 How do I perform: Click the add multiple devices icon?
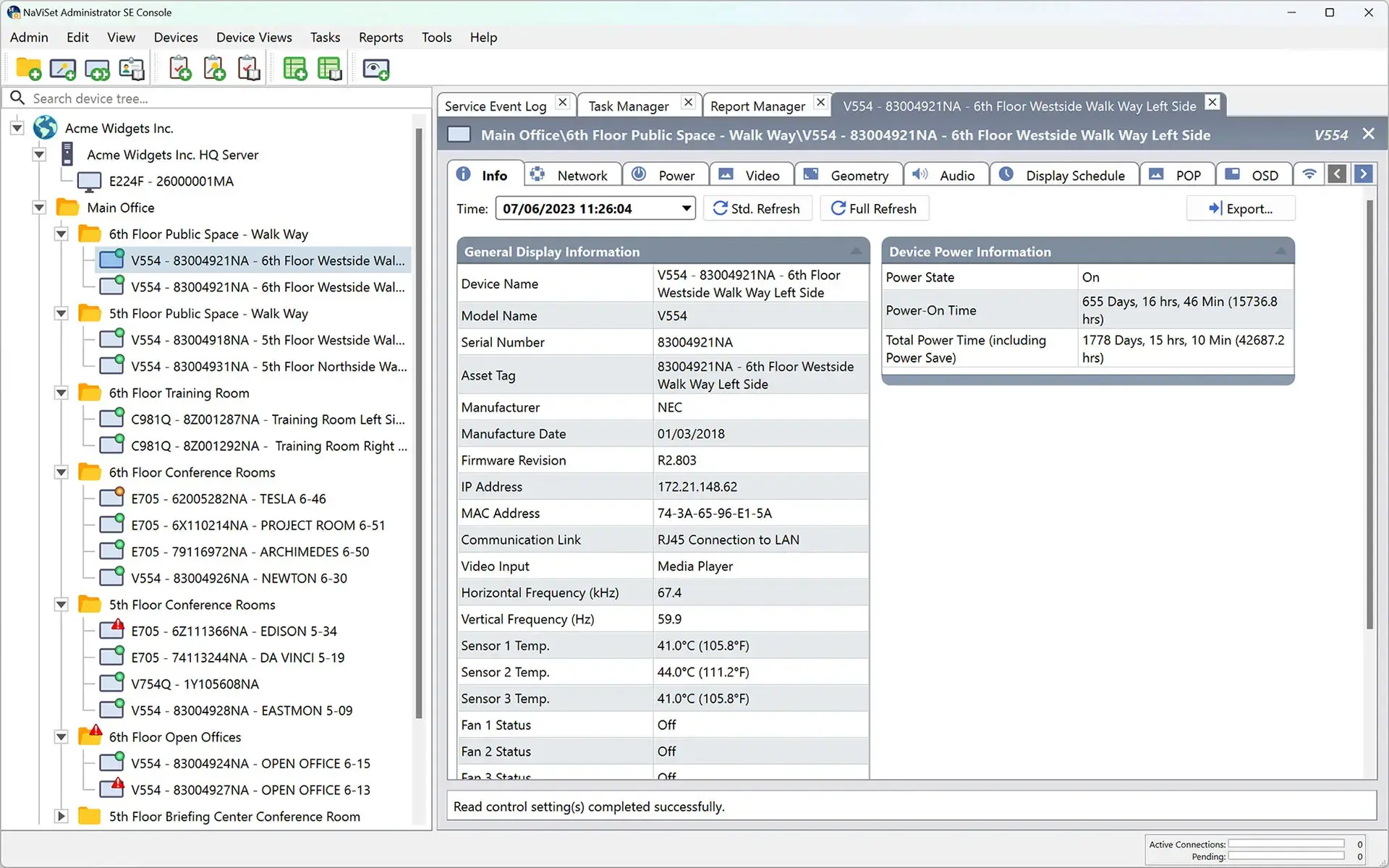click(97, 69)
